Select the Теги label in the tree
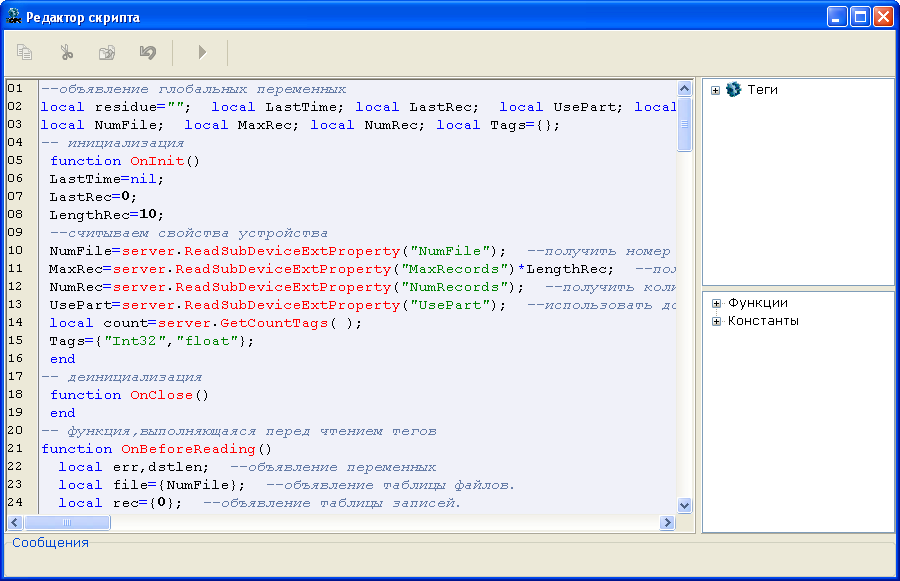Viewport: 900px width, 581px height. tap(762, 90)
